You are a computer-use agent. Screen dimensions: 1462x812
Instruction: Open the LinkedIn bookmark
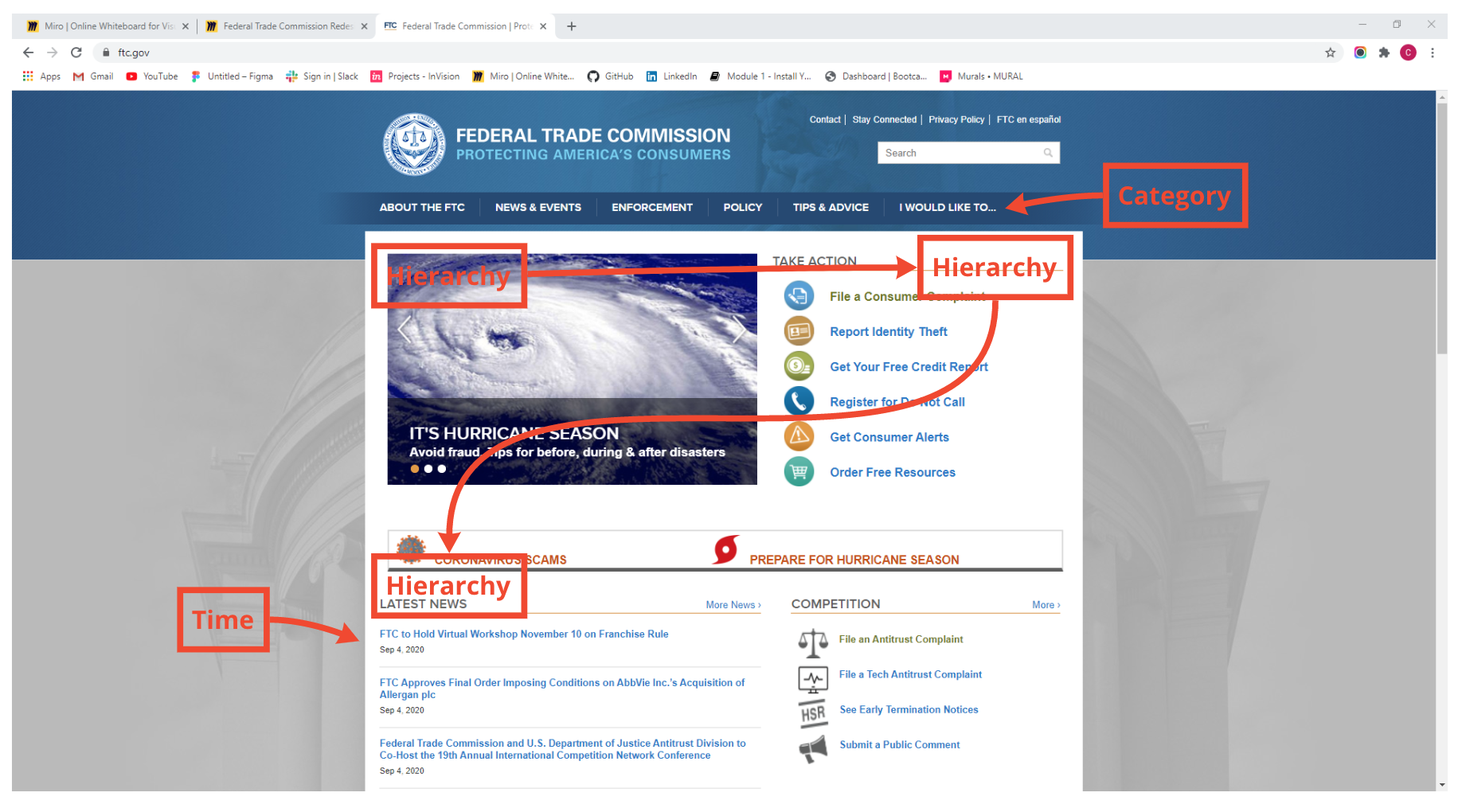672,76
